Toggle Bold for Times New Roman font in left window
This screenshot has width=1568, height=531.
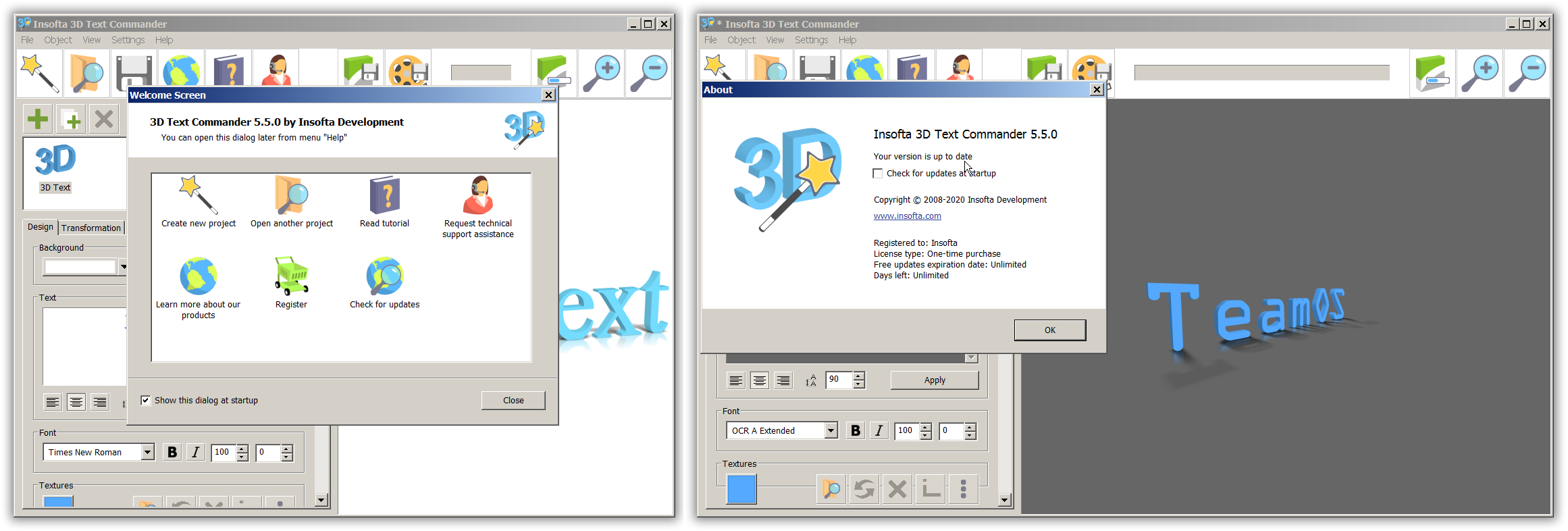pos(172,452)
